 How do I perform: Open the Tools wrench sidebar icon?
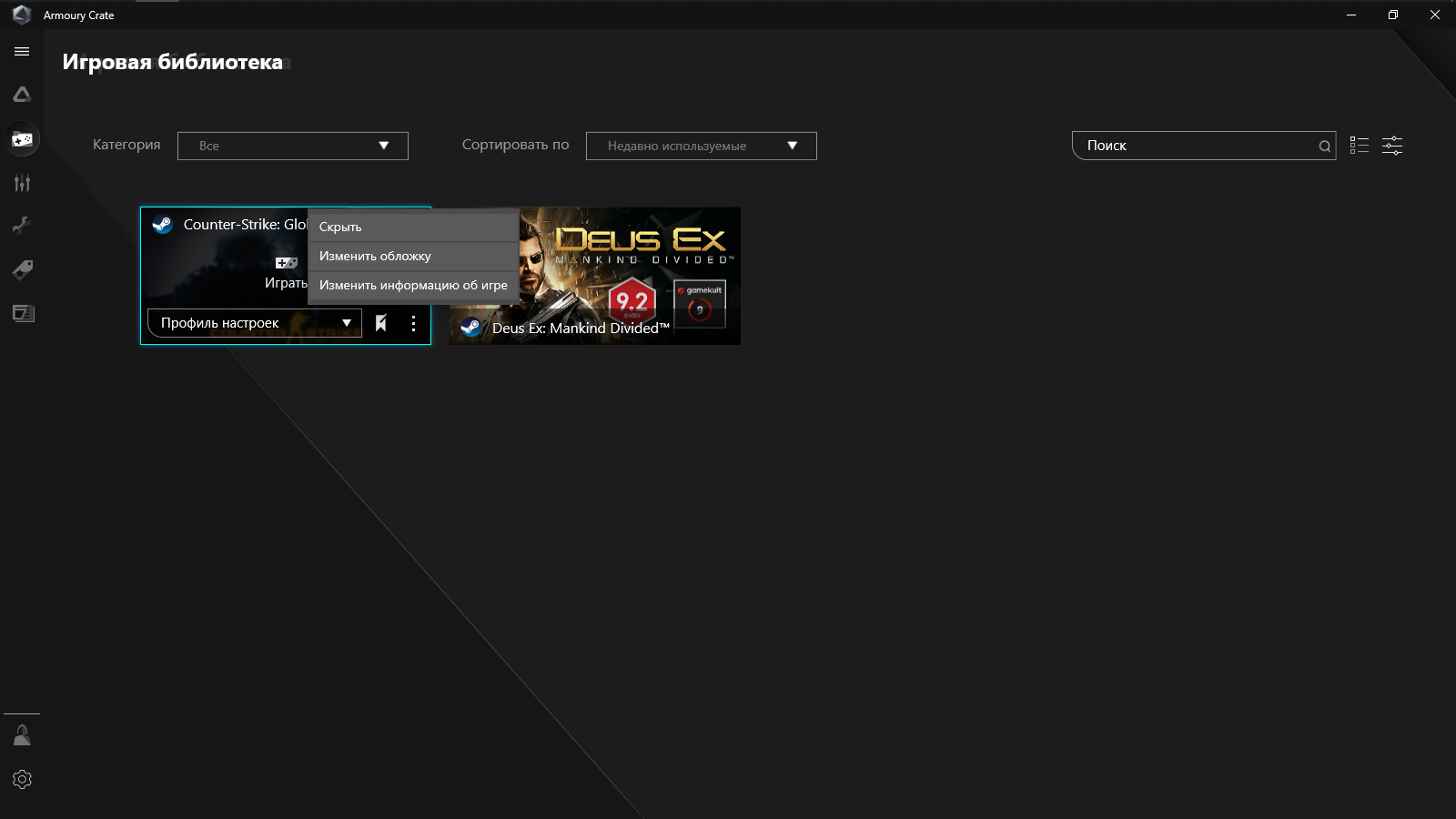[22, 226]
